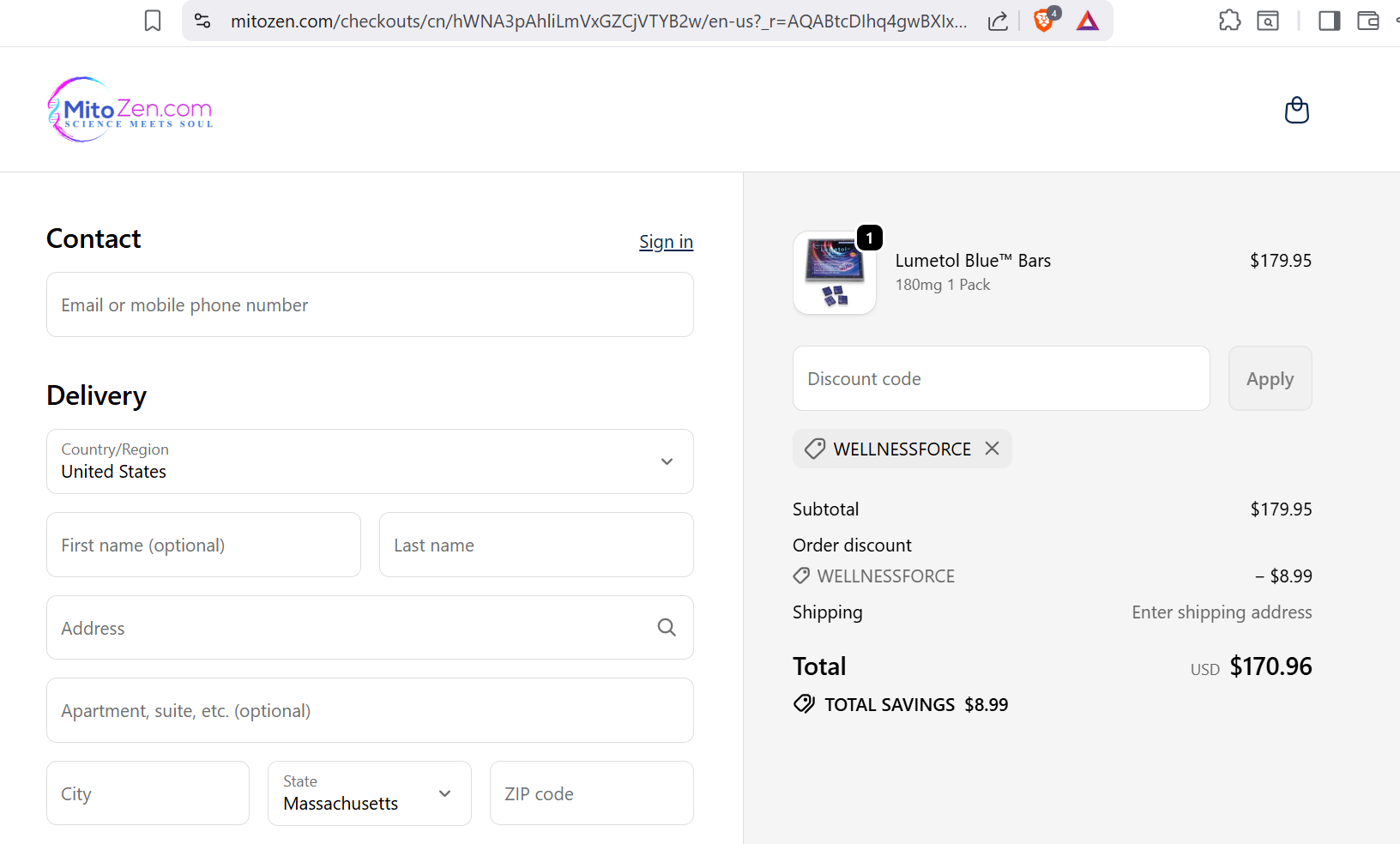Click the Contact section heading
Viewport: 1400px width, 844px height.
94,238
